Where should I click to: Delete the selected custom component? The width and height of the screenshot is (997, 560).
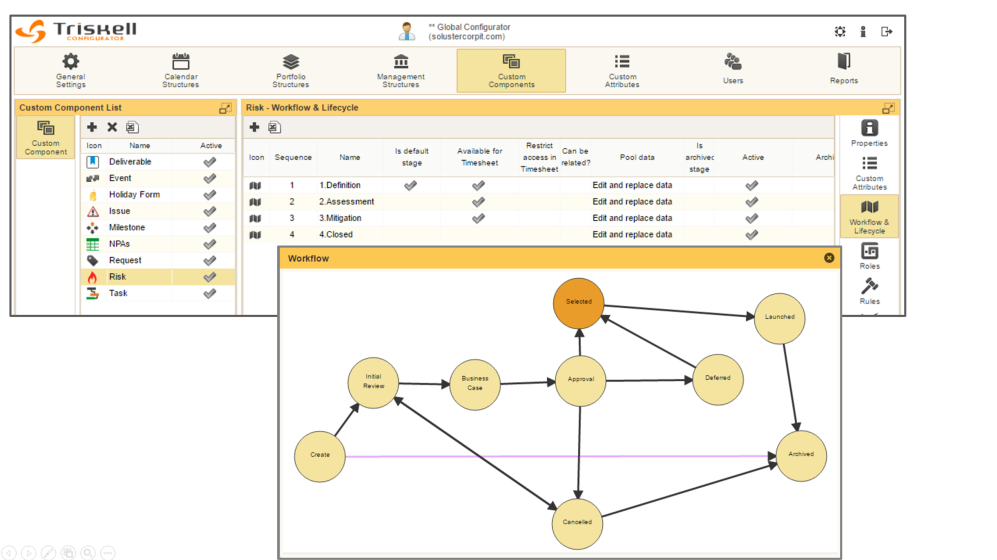112,127
